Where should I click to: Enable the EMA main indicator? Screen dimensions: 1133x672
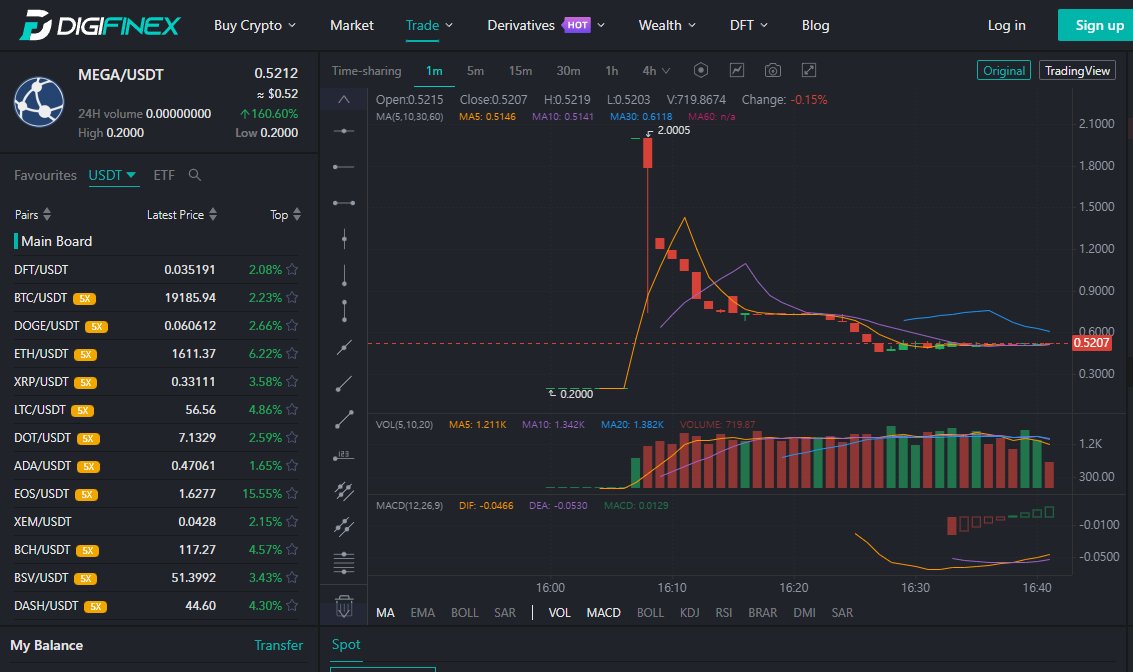tap(423, 613)
